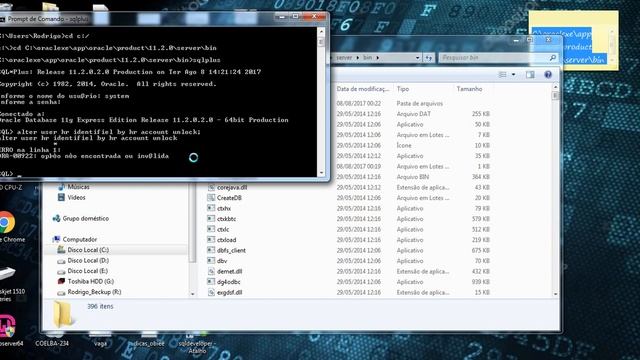Click the Explorer change view icon
This screenshot has height=360, width=640.
(x=503, y=74)
